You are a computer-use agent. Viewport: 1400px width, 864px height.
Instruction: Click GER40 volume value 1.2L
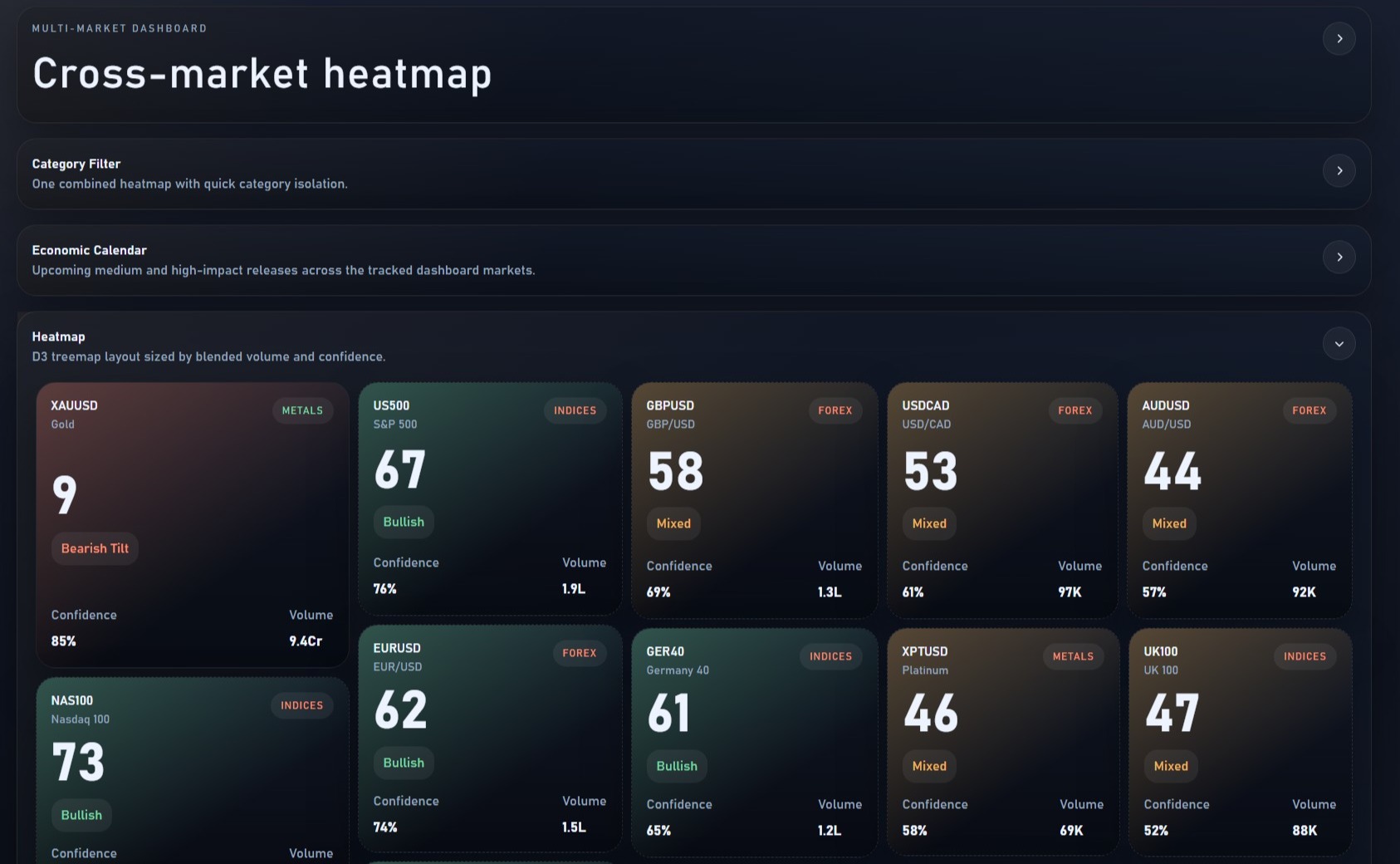(830, 830)
